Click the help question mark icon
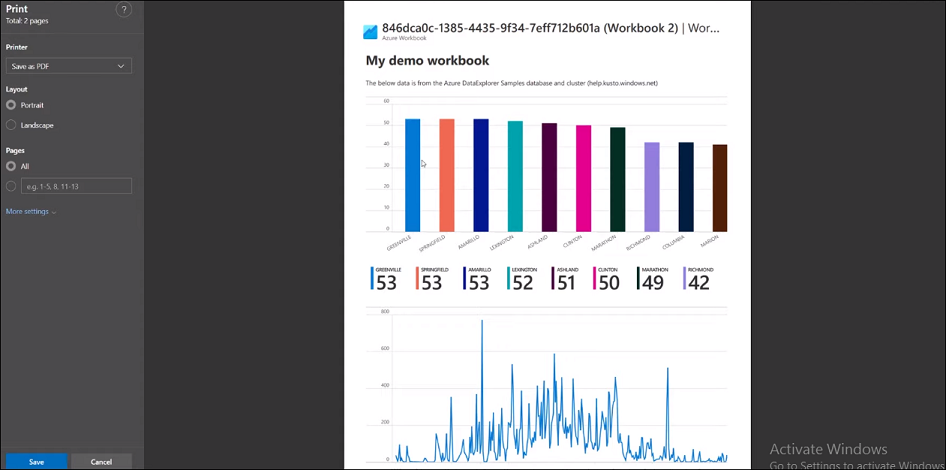This screenshot has height=470, width=946. [124, 10]
